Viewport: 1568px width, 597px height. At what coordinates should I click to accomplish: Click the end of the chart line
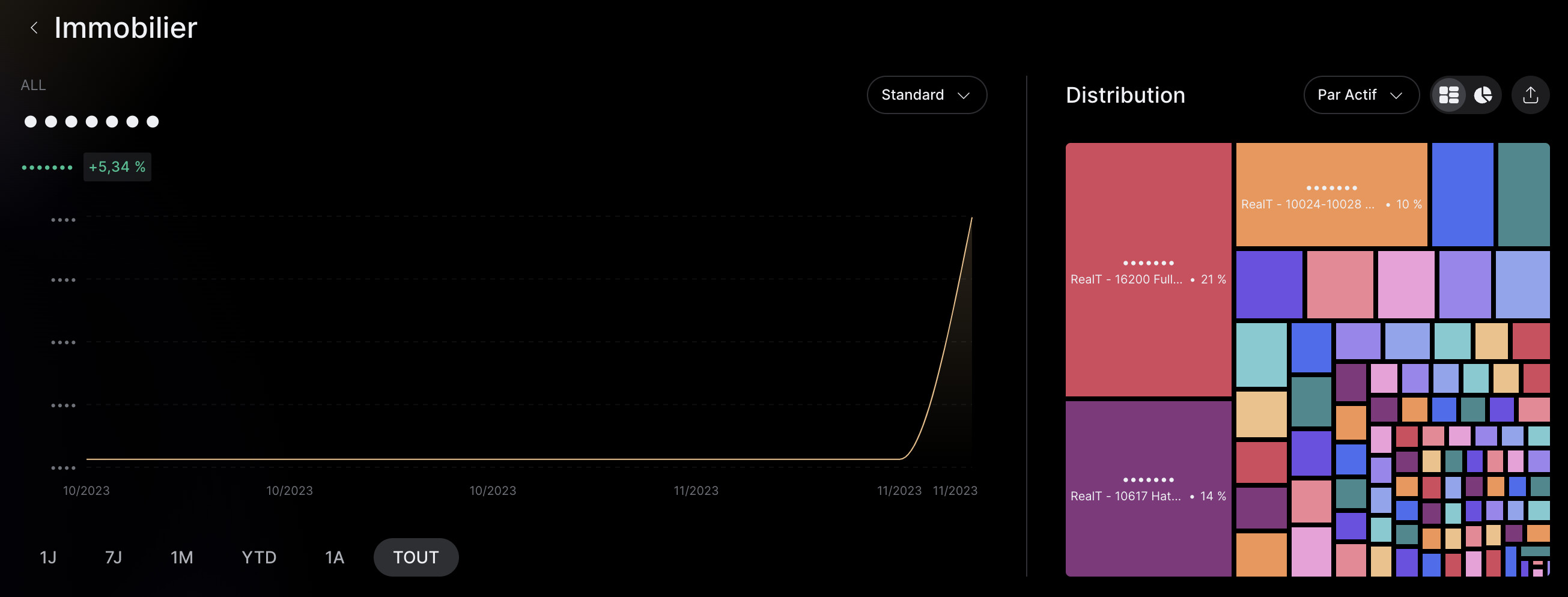coord(971,219)
